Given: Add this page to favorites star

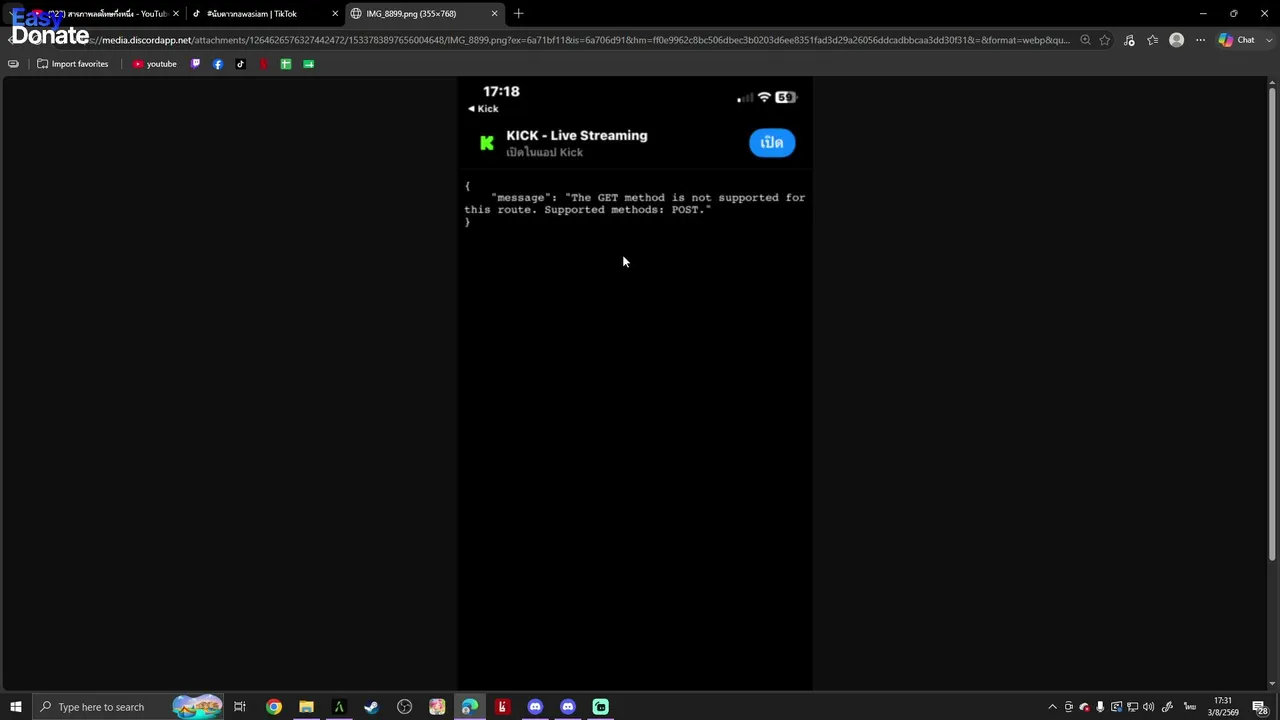Looking at the screenshot, I should 1105,40.
